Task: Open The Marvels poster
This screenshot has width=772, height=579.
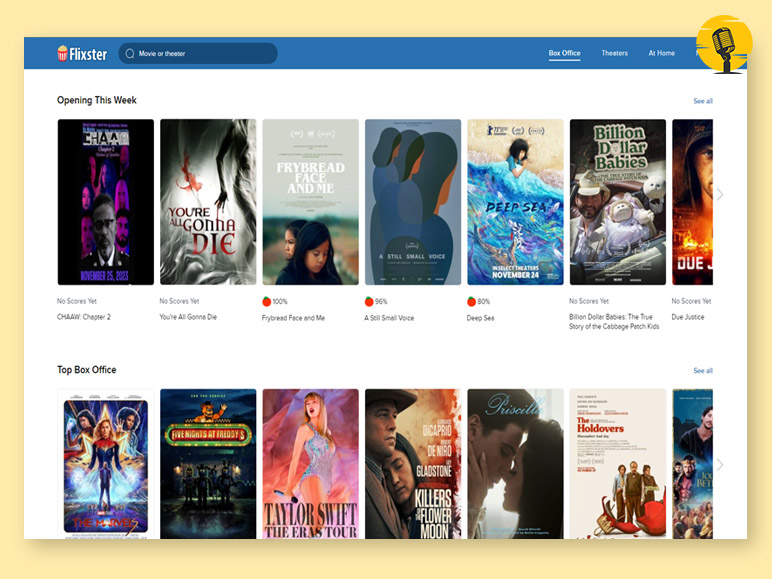Action: click(106, 464)
